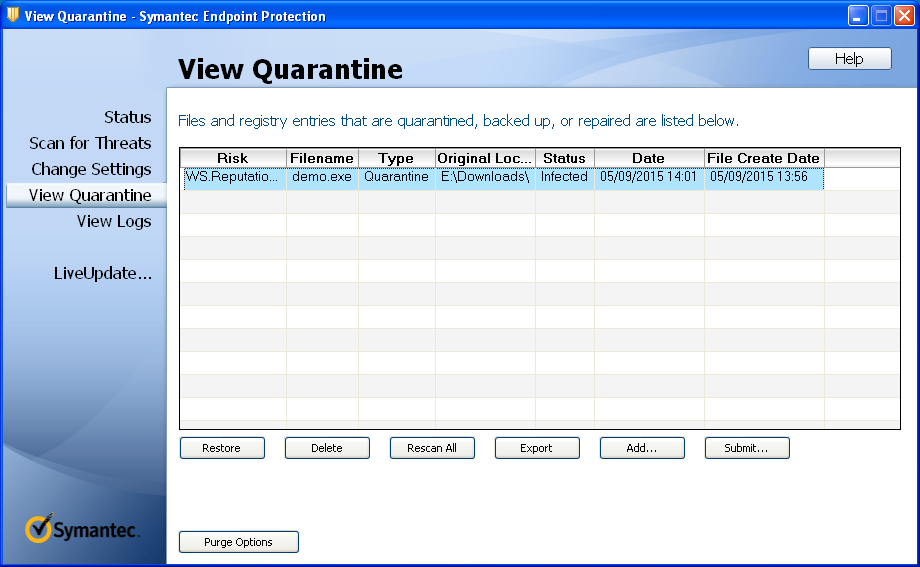Screen dimensions: 920x567
Task: Sort by the Type column header
Action: point(397,158)
